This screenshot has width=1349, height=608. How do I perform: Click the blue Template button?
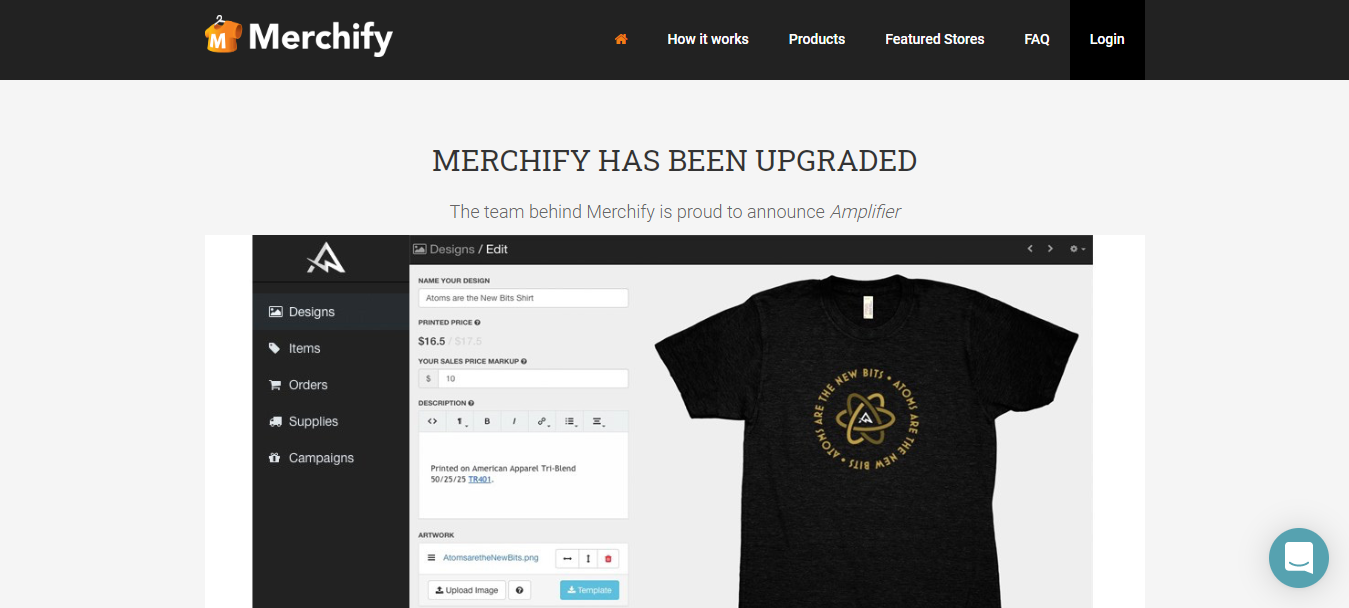pos(589,590)
